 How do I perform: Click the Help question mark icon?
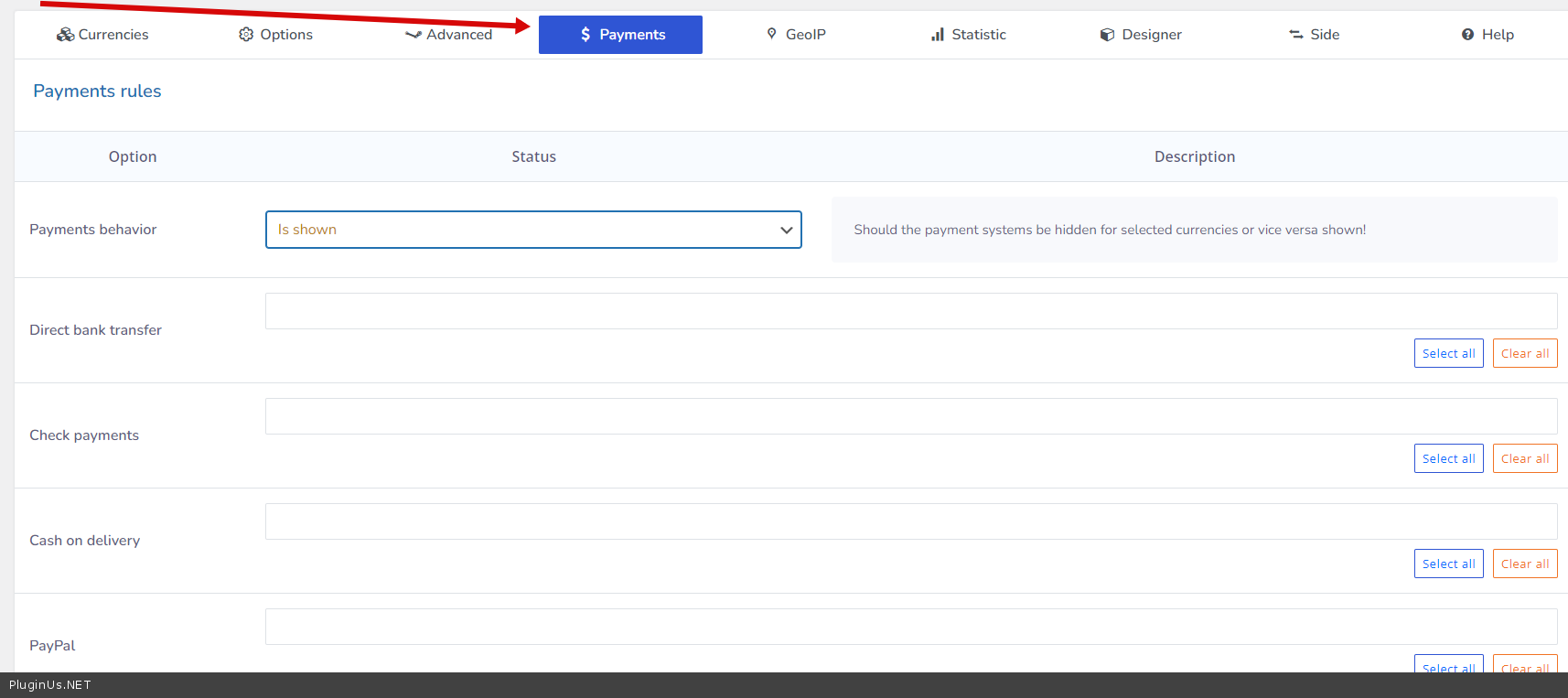pyautogui.click(x=1467, y=35)
